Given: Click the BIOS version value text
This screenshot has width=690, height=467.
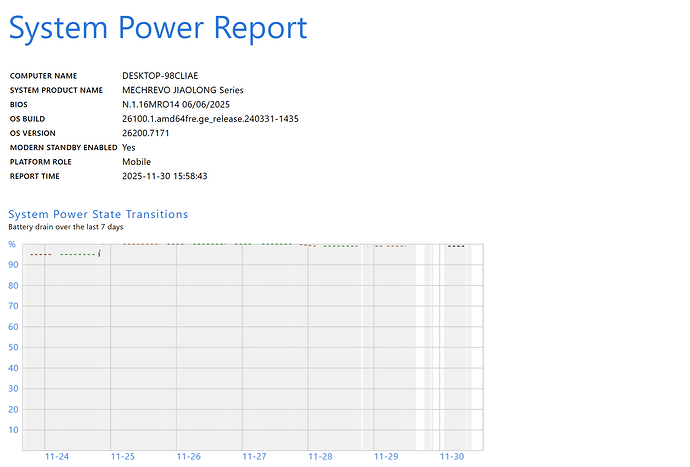Looking at the screenshot, I should click(x=176, y=105).
